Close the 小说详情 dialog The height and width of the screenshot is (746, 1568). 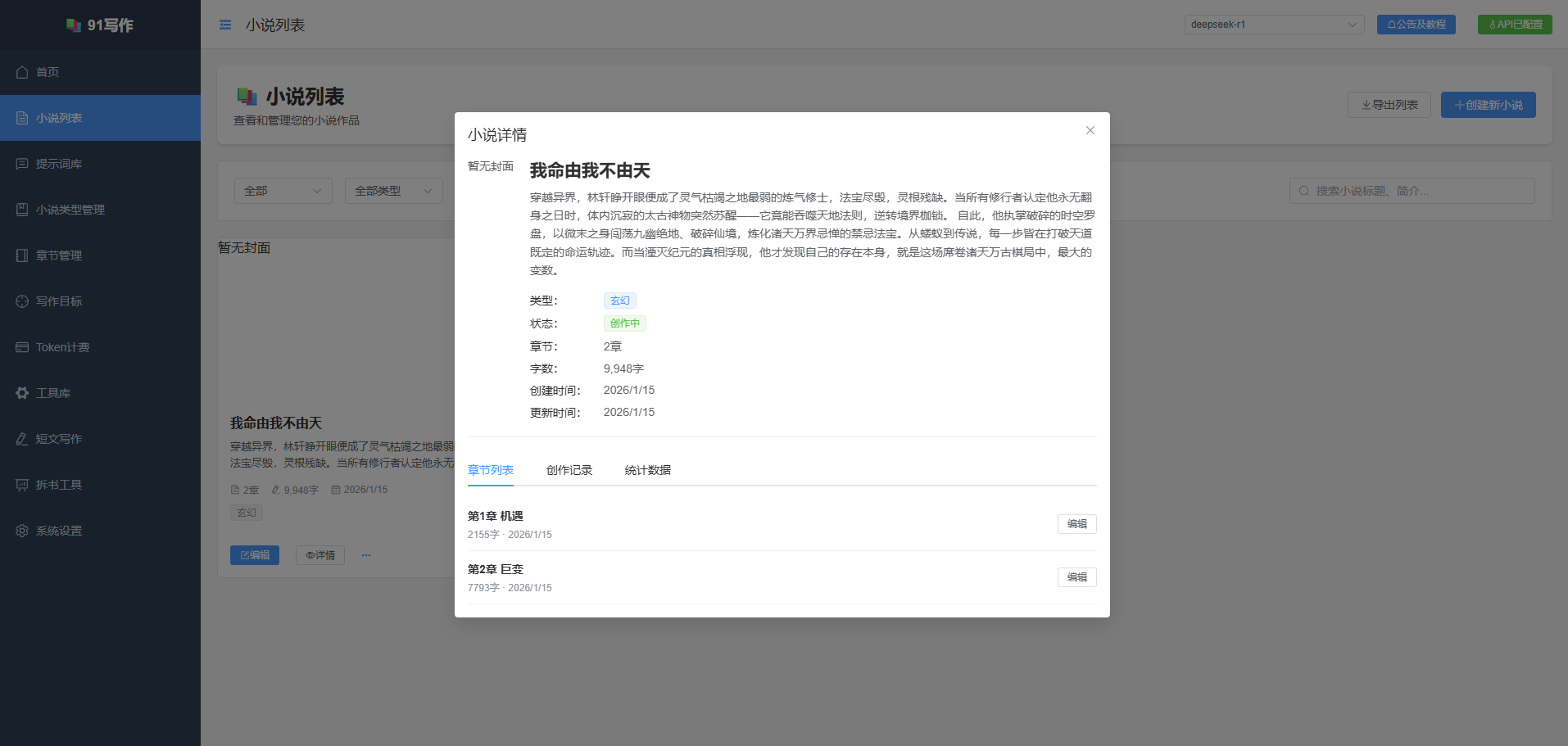point(1090,130)
